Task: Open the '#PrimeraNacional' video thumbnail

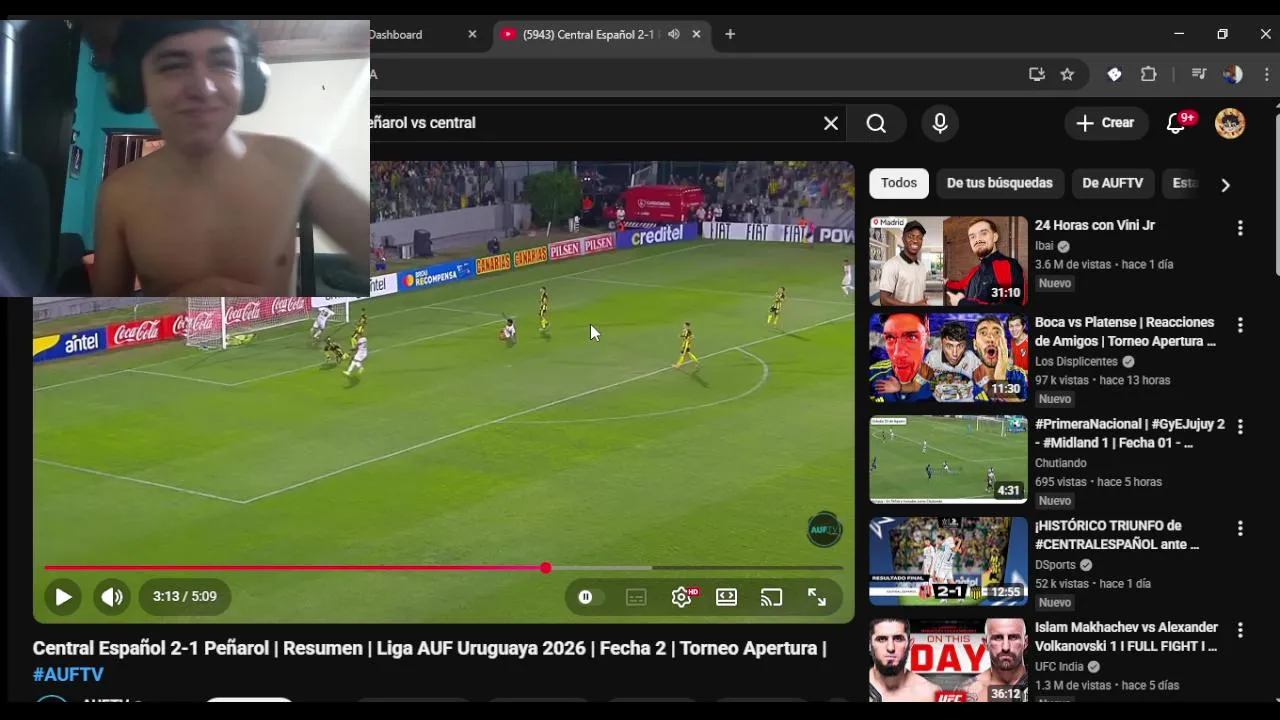Action: pos(948,460)
